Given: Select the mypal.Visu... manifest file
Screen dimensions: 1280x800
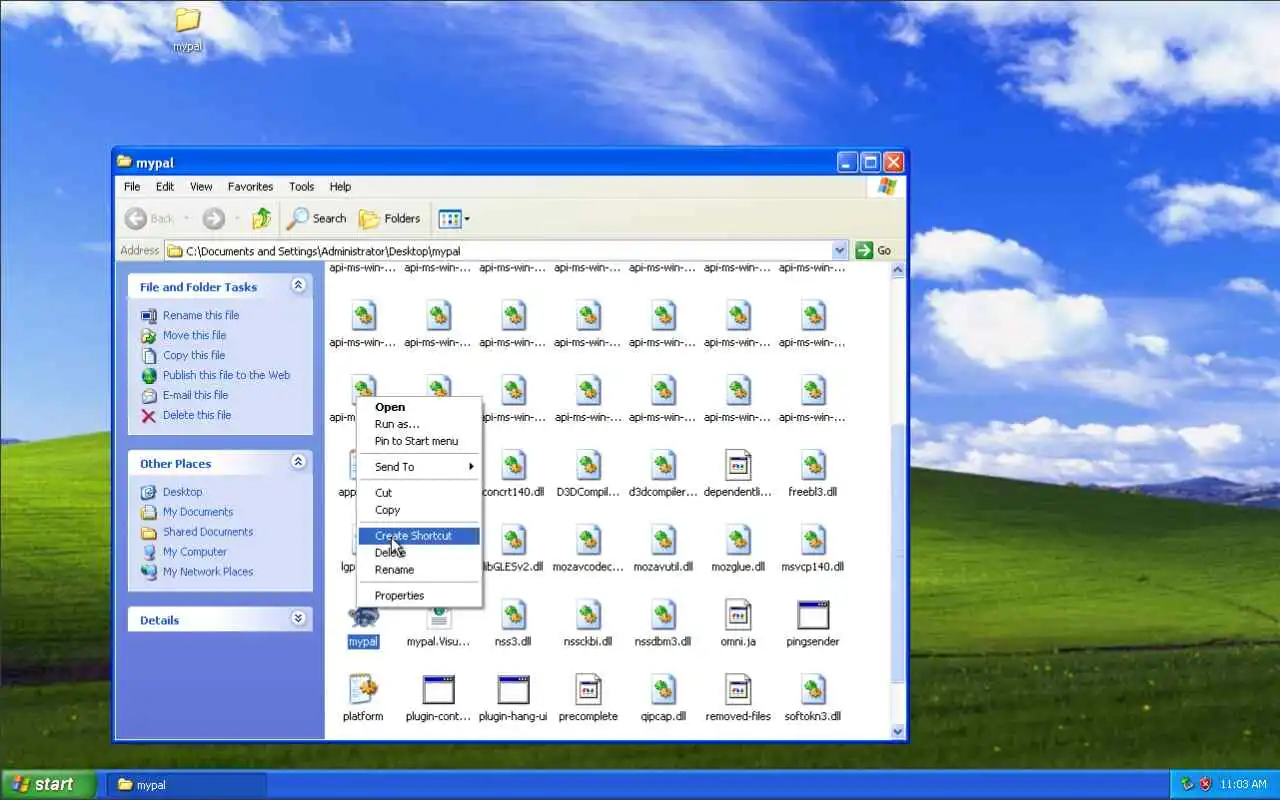Looking at the screenshot, I should click(438, 628).
